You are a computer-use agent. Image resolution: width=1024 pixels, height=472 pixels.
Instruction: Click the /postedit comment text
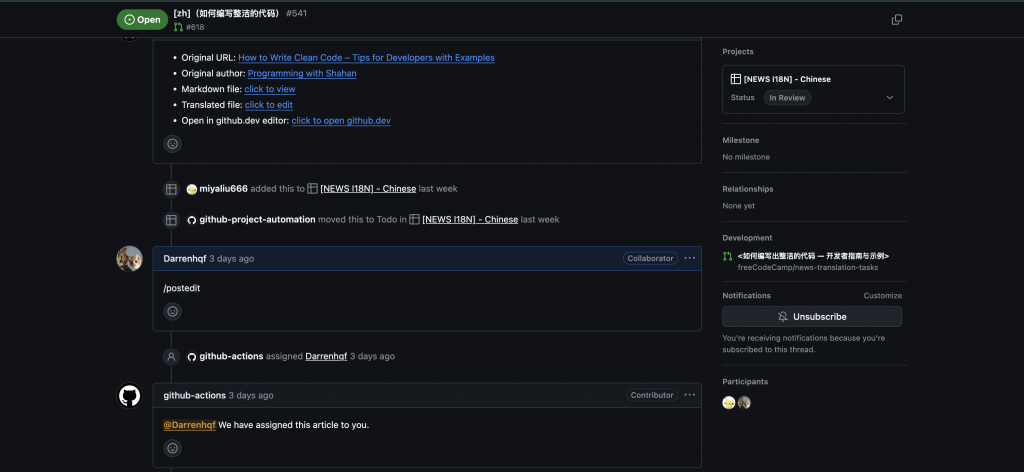[182, 288]
